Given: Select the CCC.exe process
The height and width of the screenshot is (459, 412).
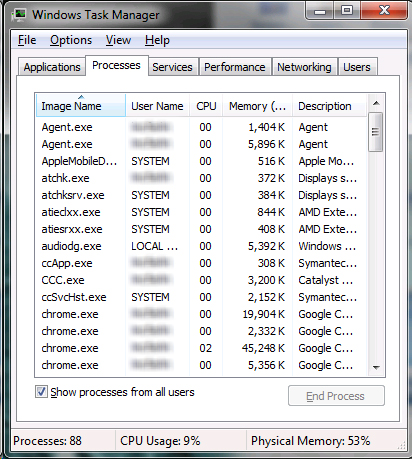Looking at the screenshot, I should coord(201,280).
